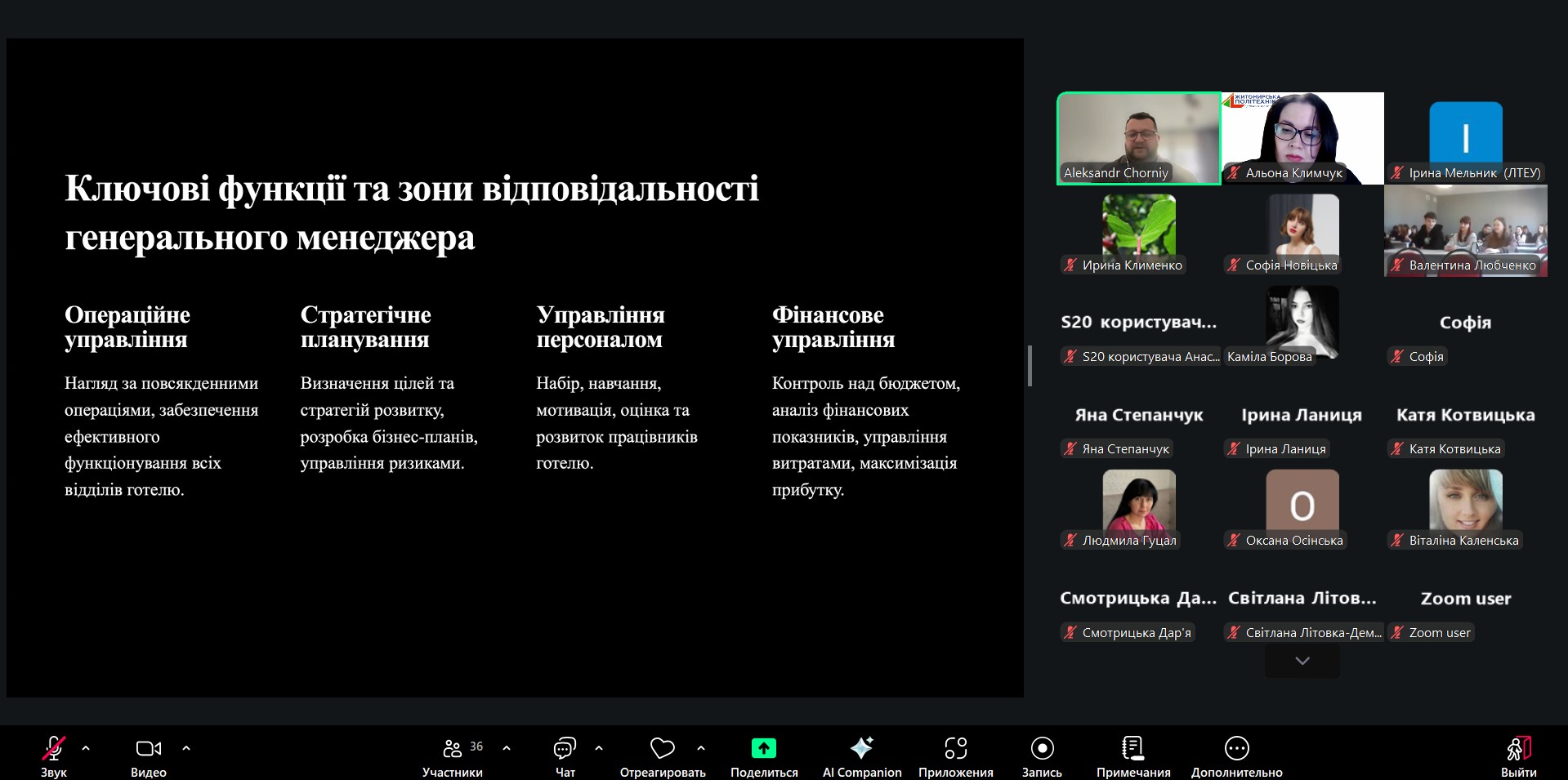Click the Отреагировать heart reaction icon

click(x=662, y=748)
